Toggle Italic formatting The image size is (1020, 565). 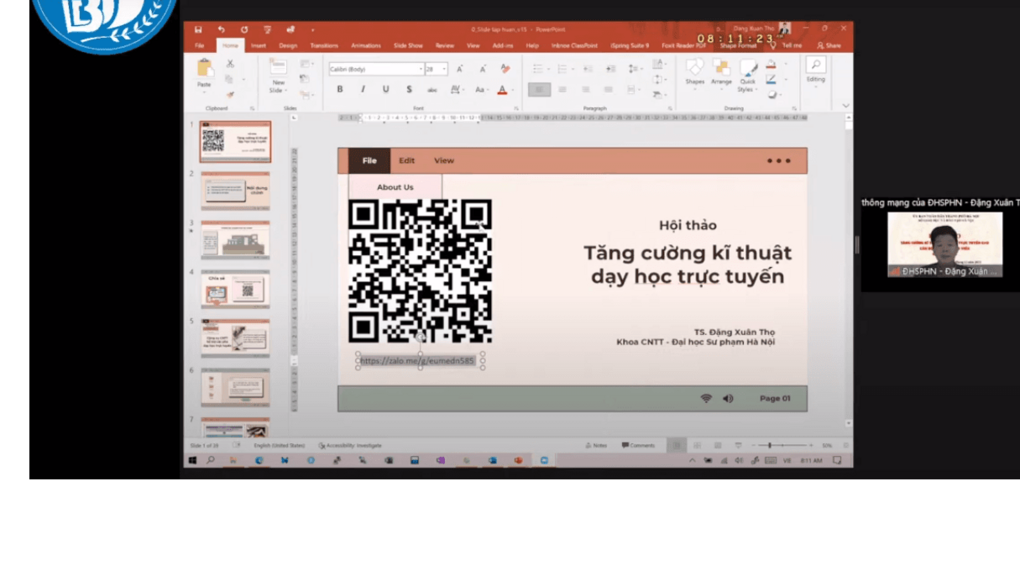[x=363, y=90]
